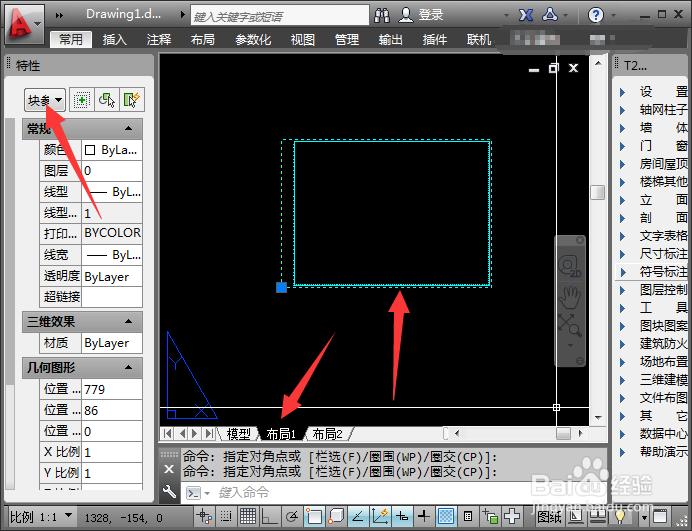Switch to the 管理 ribbon tab
Viewport: 692px width, 531px height.
347,40
